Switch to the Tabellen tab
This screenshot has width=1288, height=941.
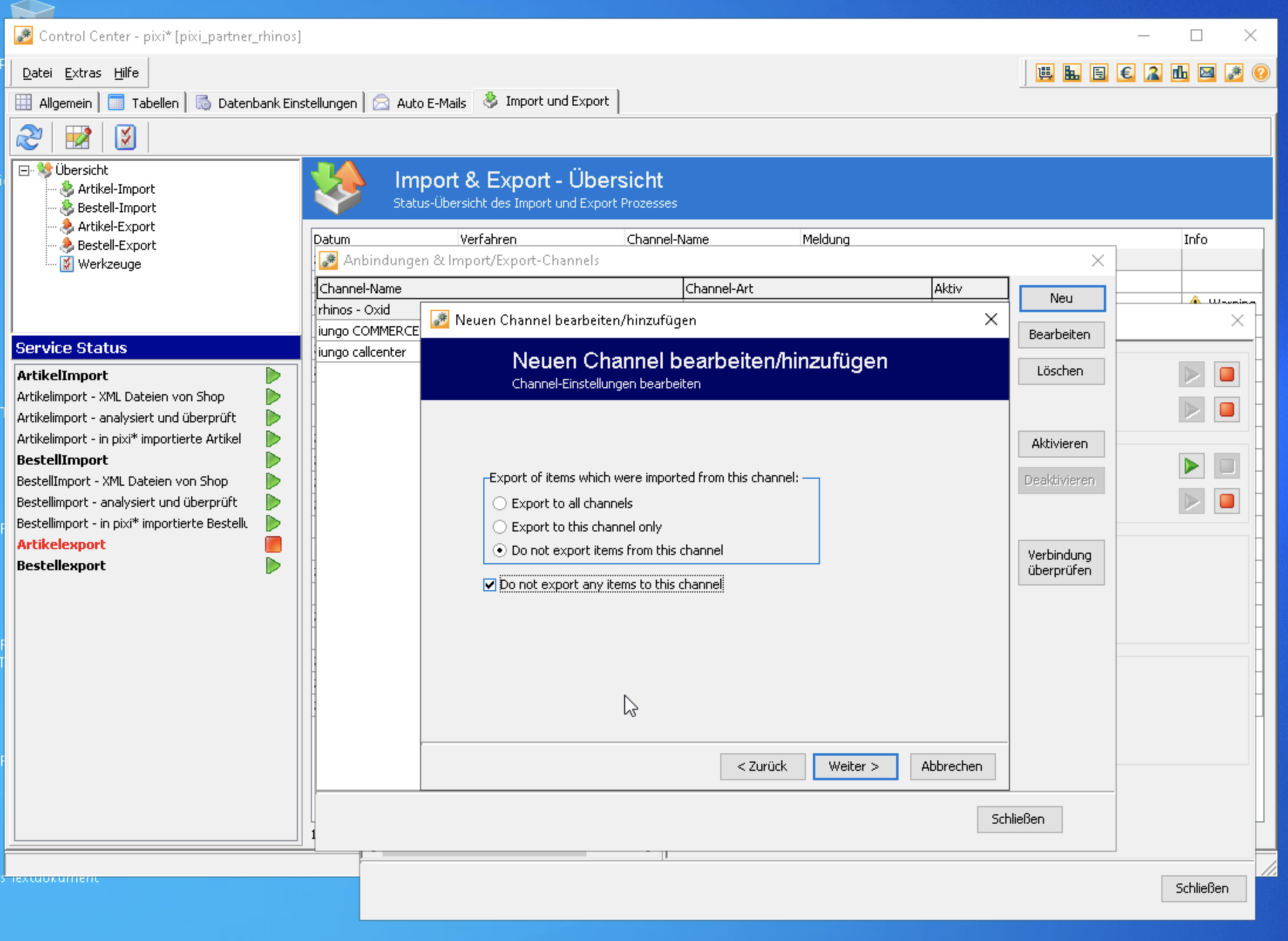point(144,103)
